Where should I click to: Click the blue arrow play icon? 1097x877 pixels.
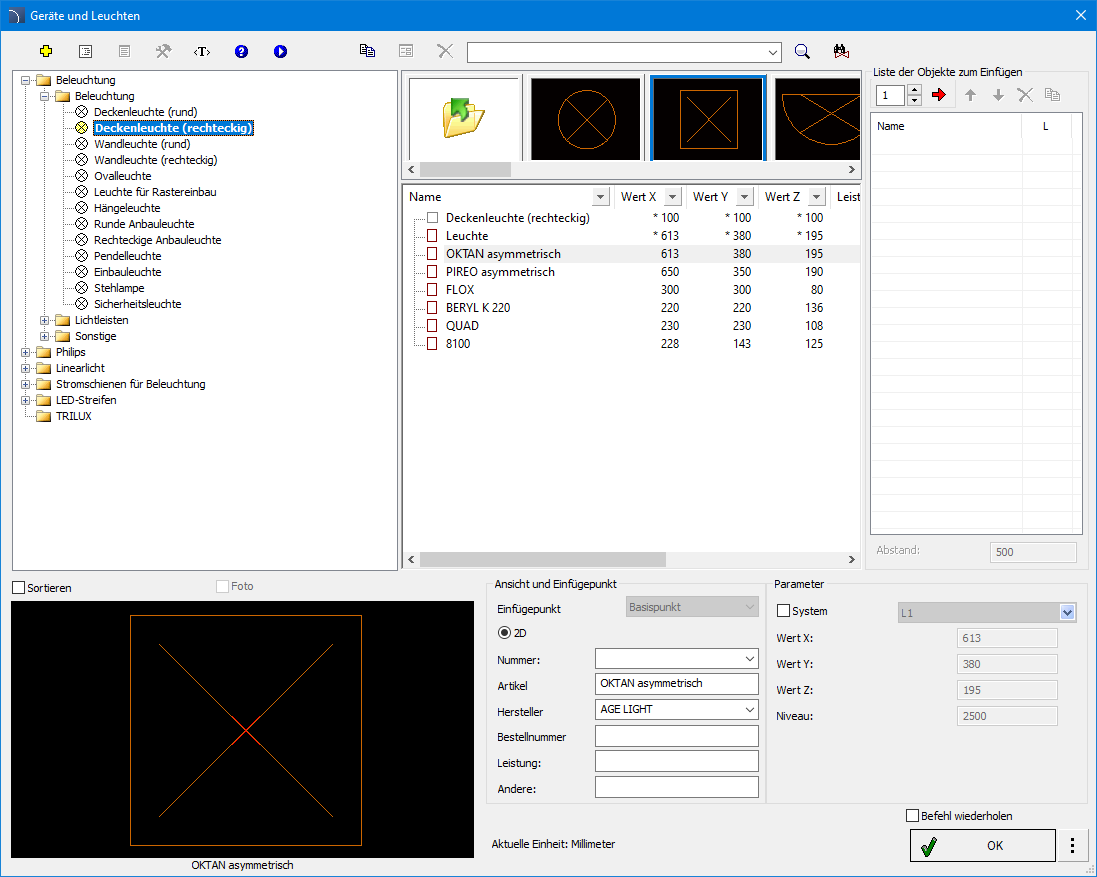click(x=280, y=51)
